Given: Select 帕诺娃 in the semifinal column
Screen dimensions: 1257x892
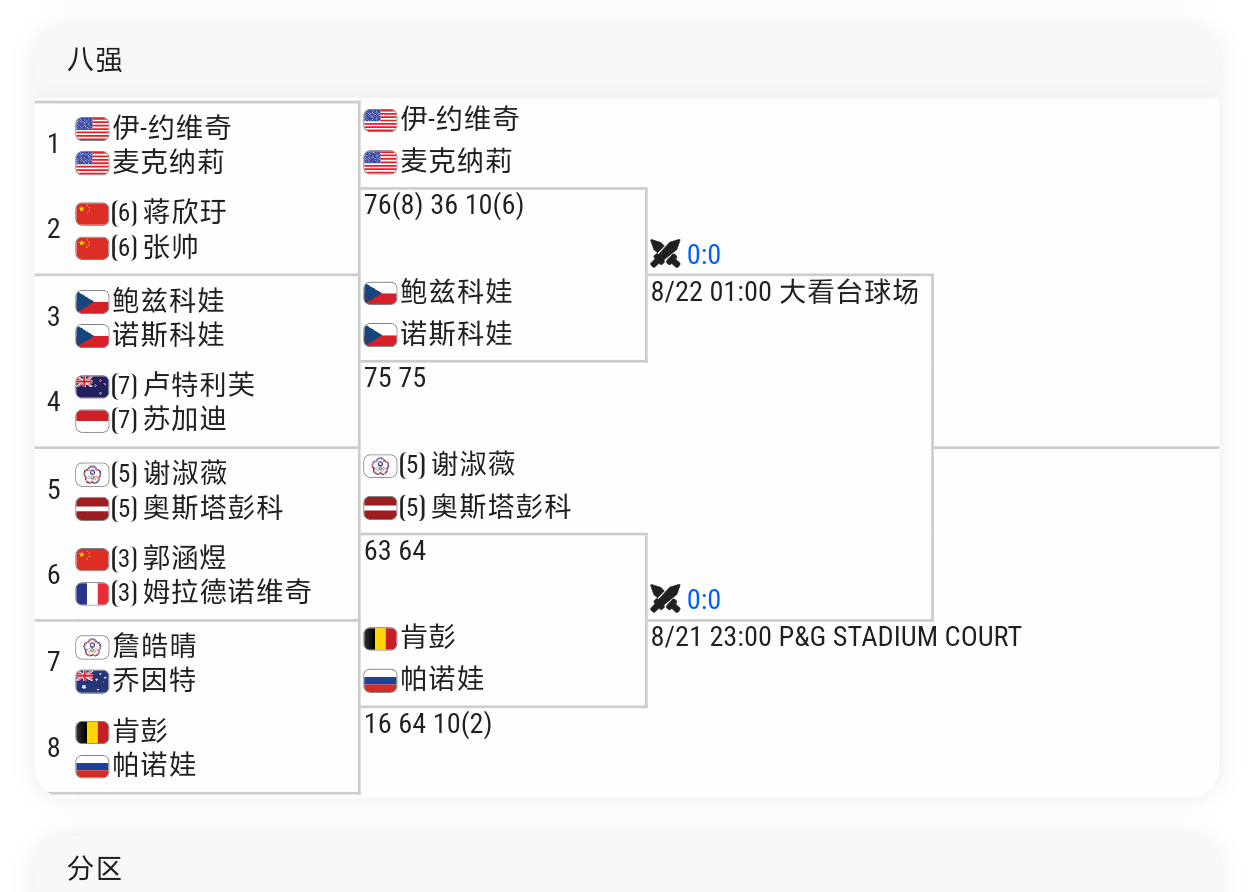Looking at the screenshot, I should (x=442, y=680).
